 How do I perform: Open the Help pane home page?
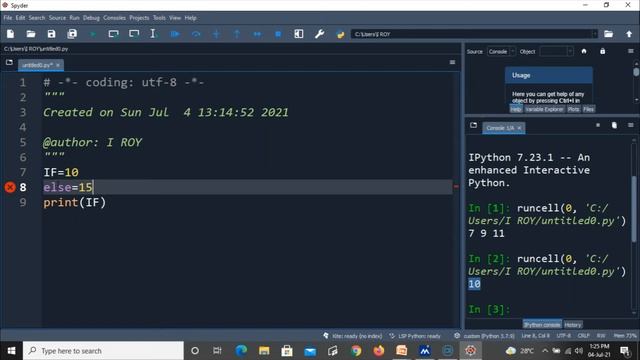coord(584,51)
